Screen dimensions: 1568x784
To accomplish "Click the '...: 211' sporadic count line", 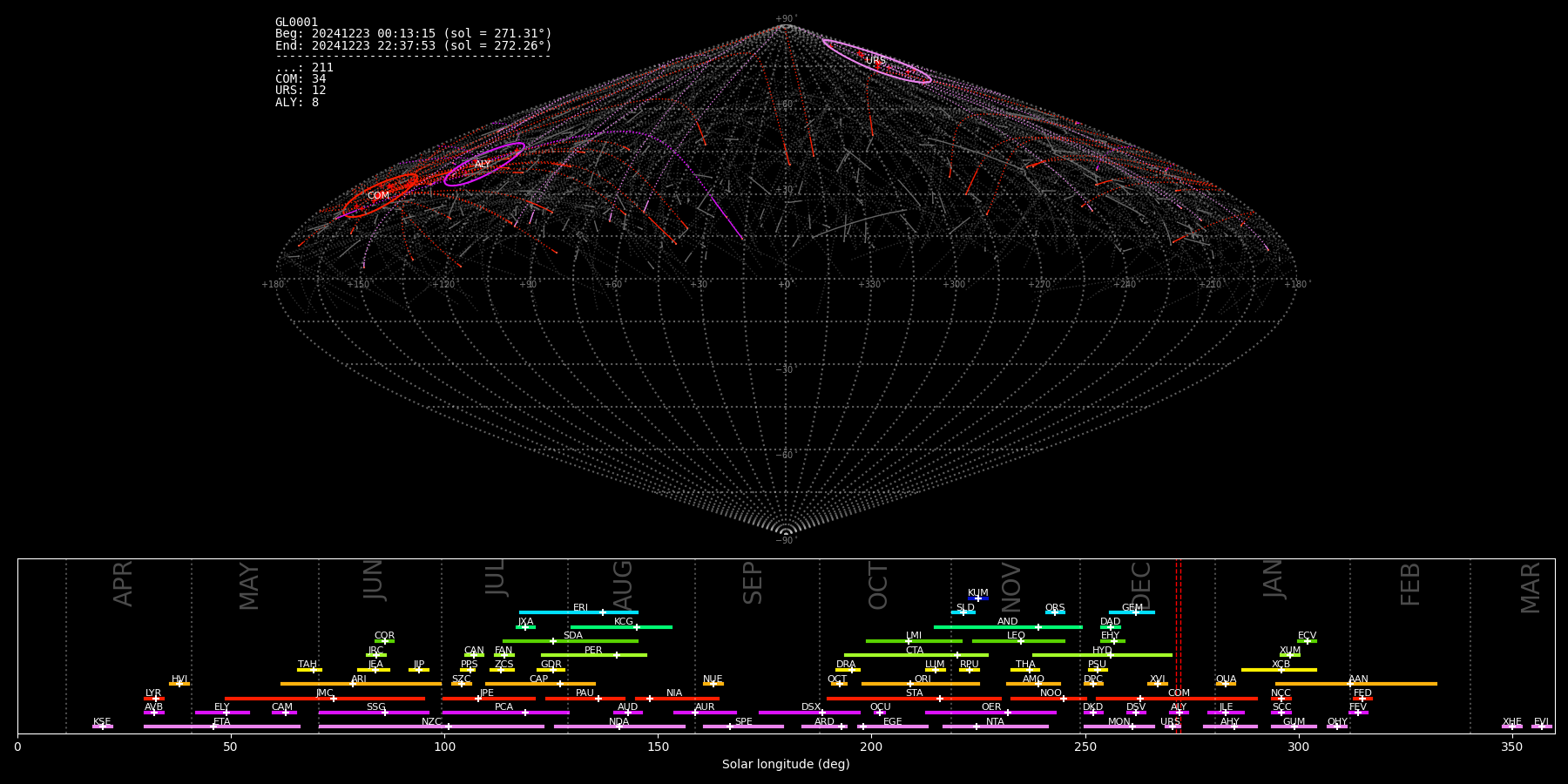I will [x=304, y=68].
